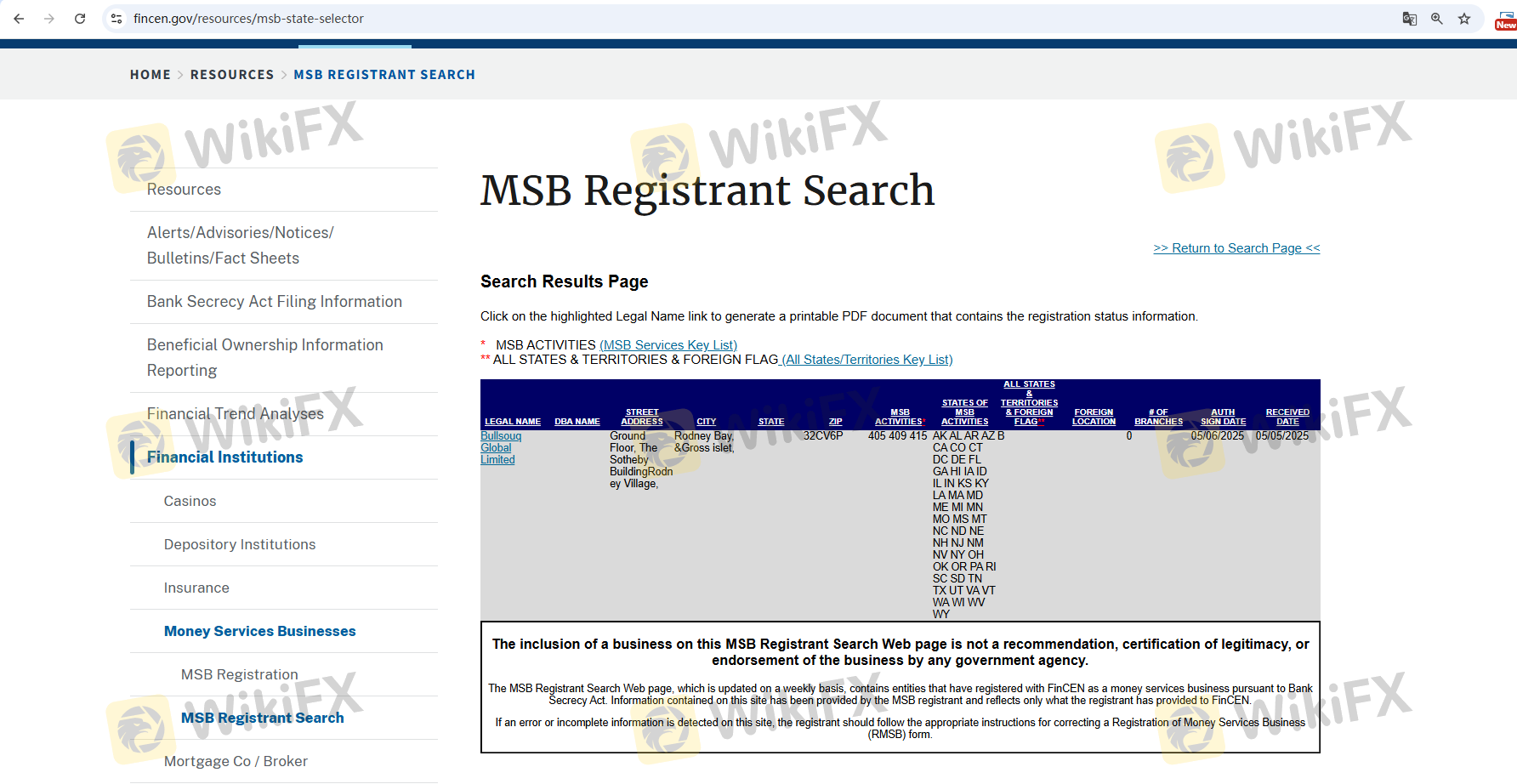Viewport: 1517px width, 784px height.
Task: Click Return to Search Page link
Action: [1236, 248]
